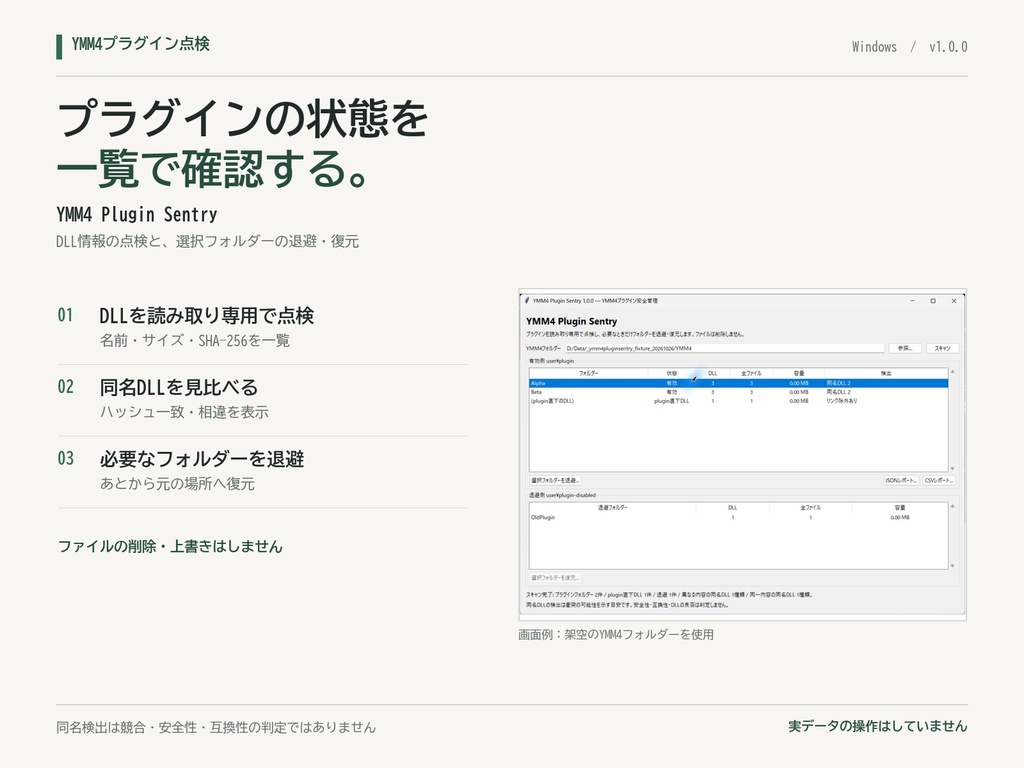This screenshot has width=1024, height=768.
Task: Click the slide heading 同名DLLを見比べる
Action: [179, 387]
